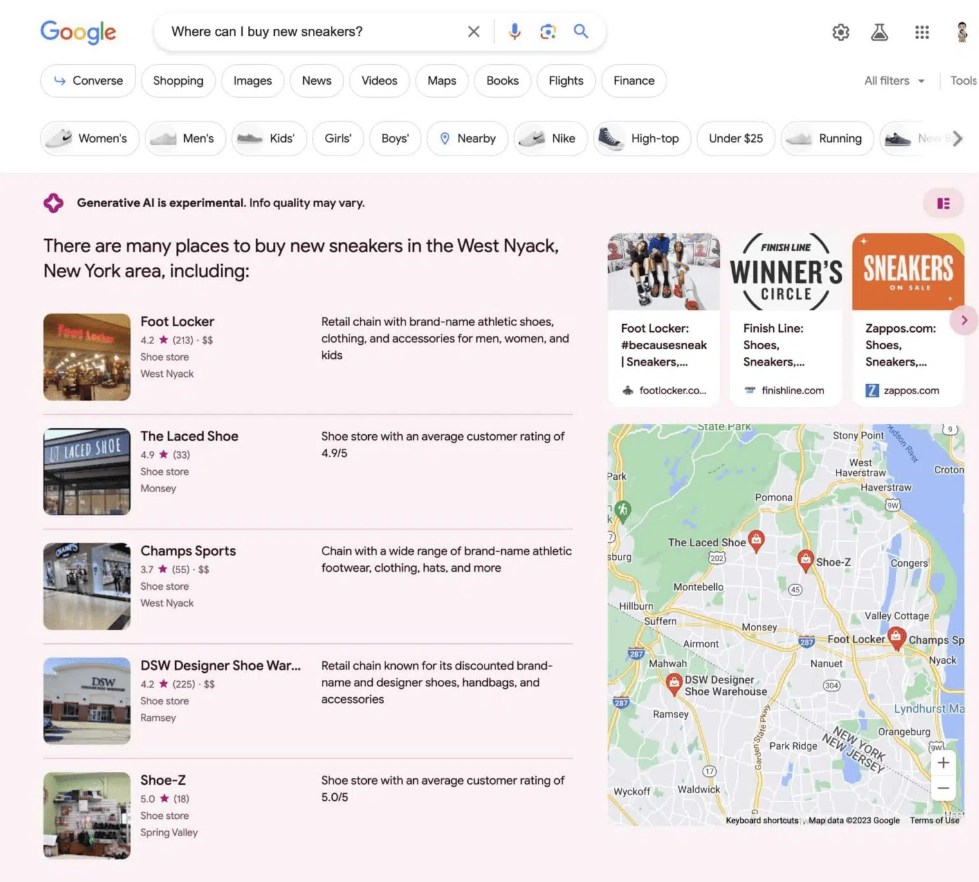Start voice search with the microphone icon
This screenshot has width=979, height=882.
514,32
